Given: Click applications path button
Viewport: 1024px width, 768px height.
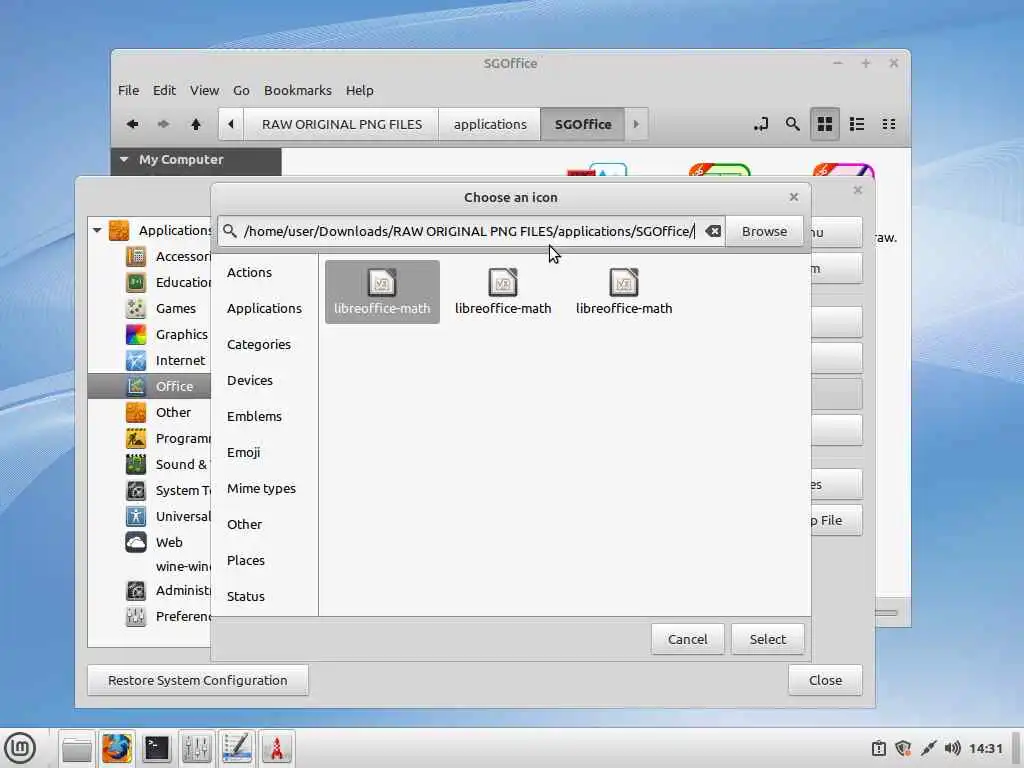Looking at the screenshot, I should (490, 124).
